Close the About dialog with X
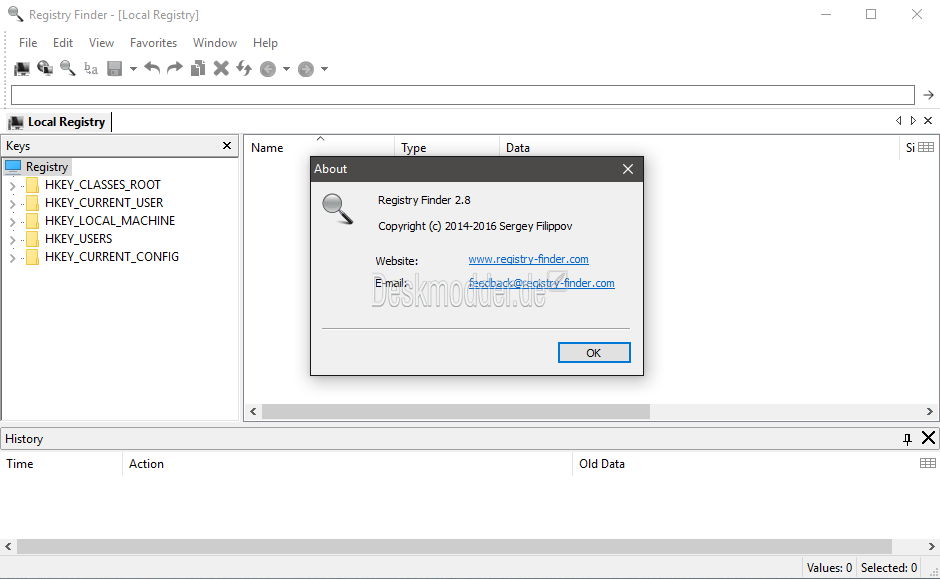The height and width of the screenshot is (579, 940). [x=628, y=169]
